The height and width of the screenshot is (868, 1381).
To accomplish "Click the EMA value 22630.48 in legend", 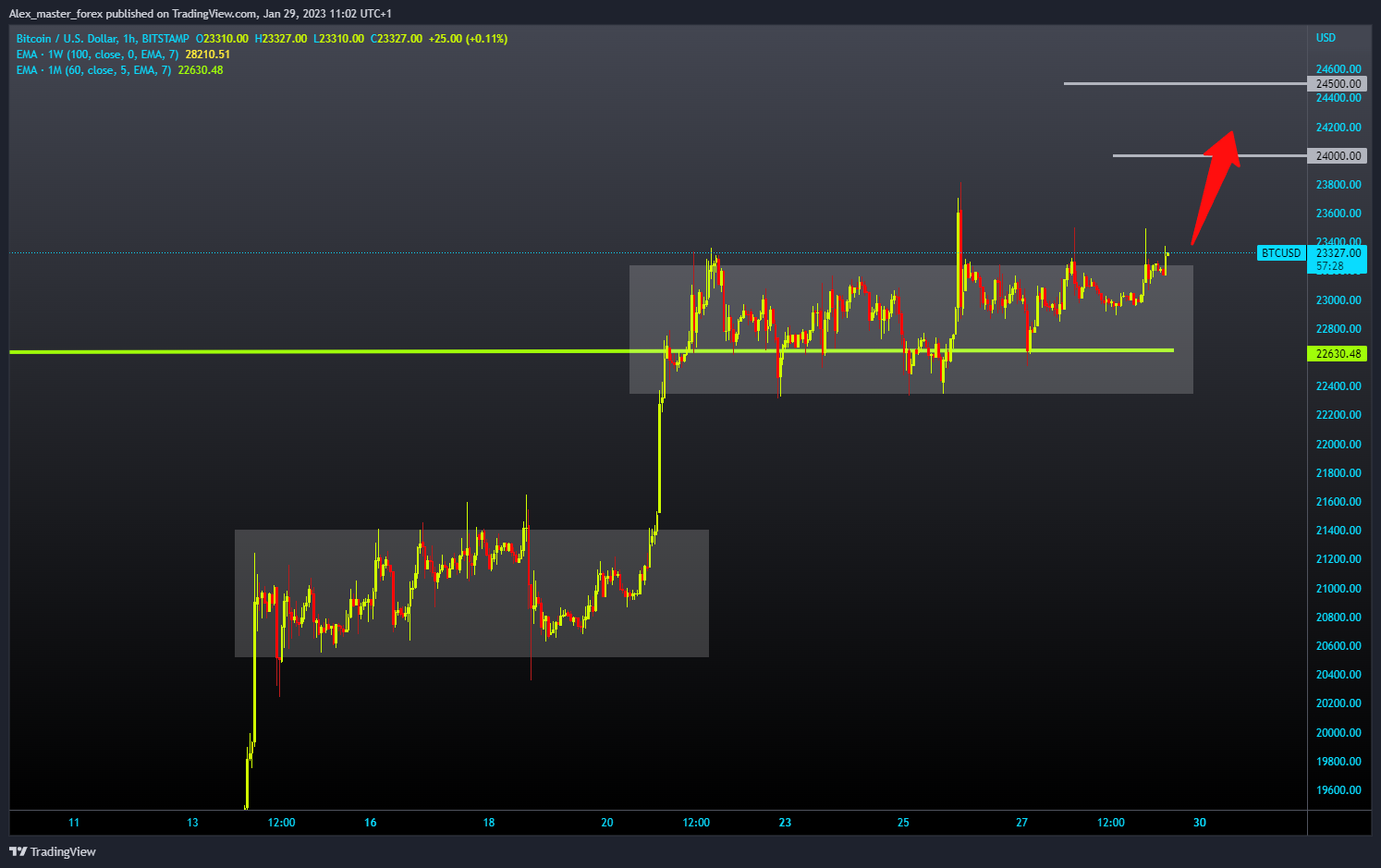I will point(201,70).
